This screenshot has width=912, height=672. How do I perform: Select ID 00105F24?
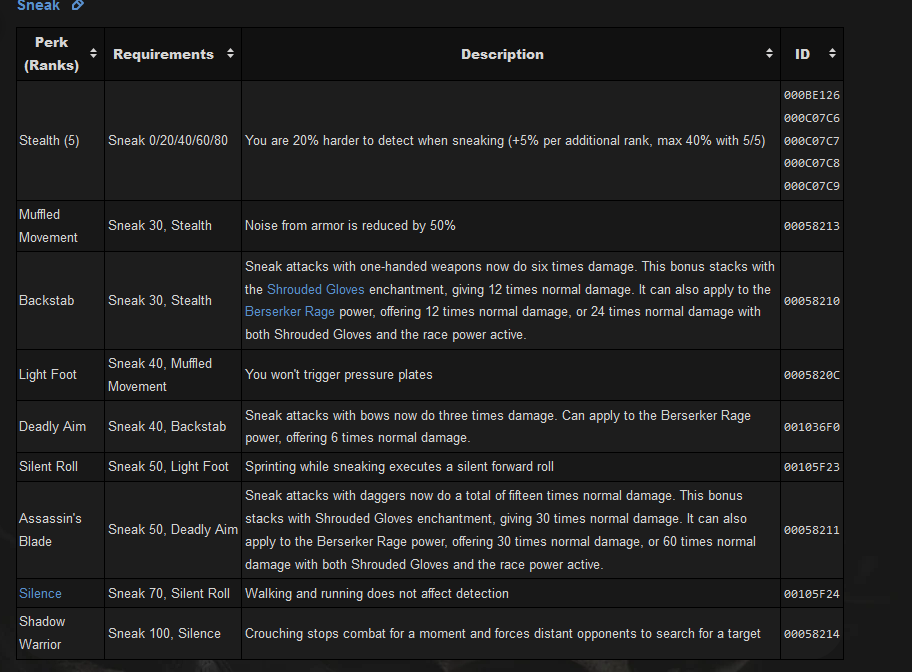811,594
